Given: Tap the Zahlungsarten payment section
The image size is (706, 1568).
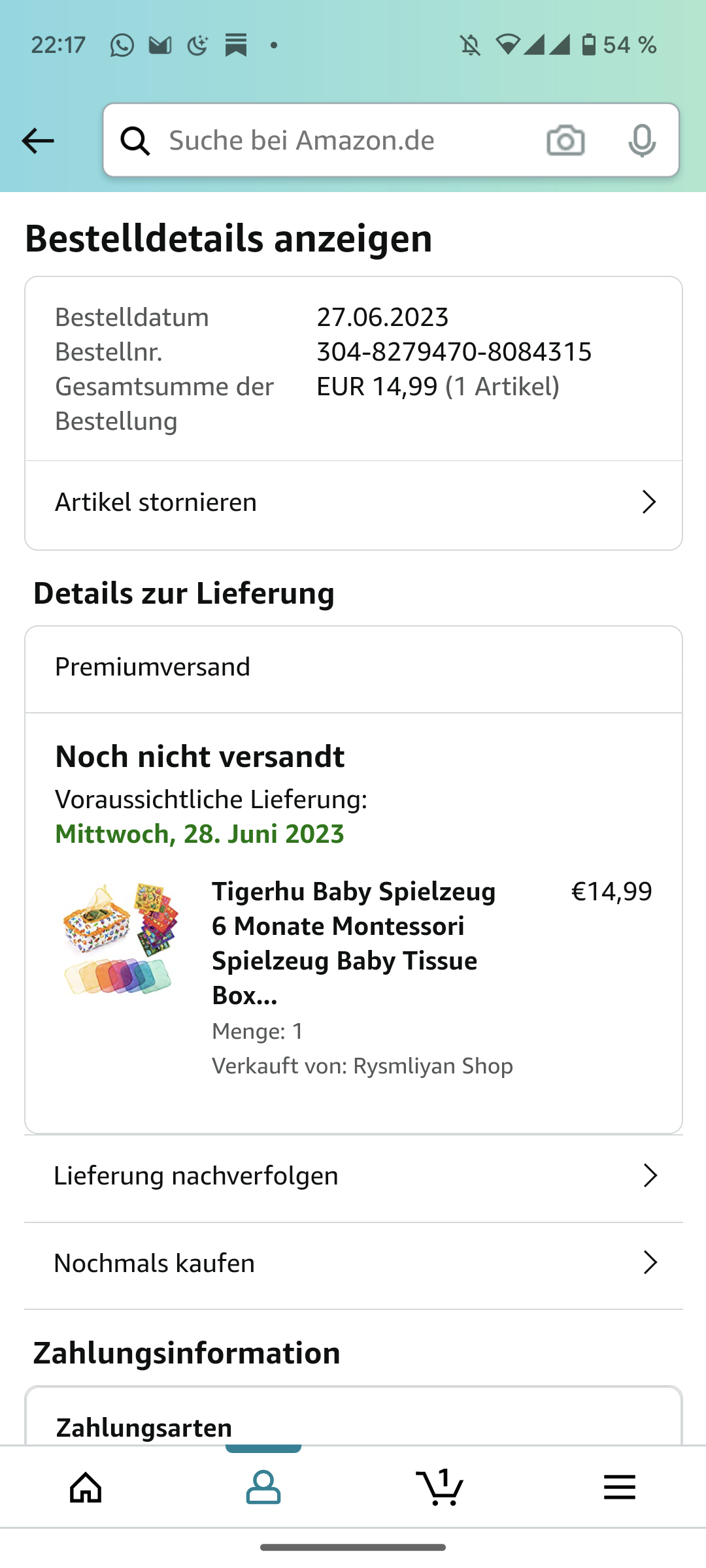Looking at the screenshot, I should click(x=144, y=1428).
